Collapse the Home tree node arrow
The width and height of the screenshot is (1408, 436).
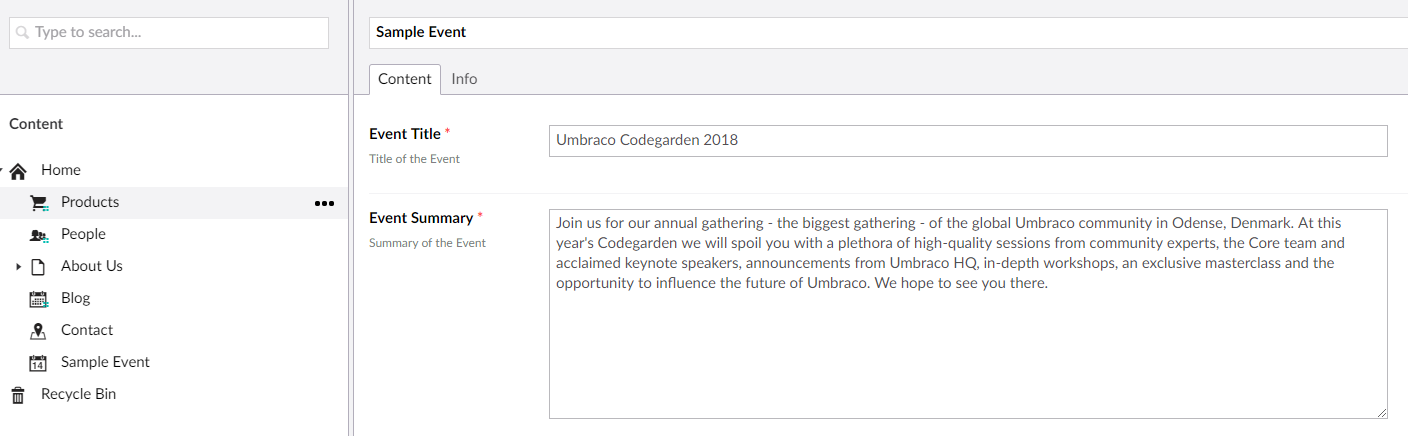3,171
